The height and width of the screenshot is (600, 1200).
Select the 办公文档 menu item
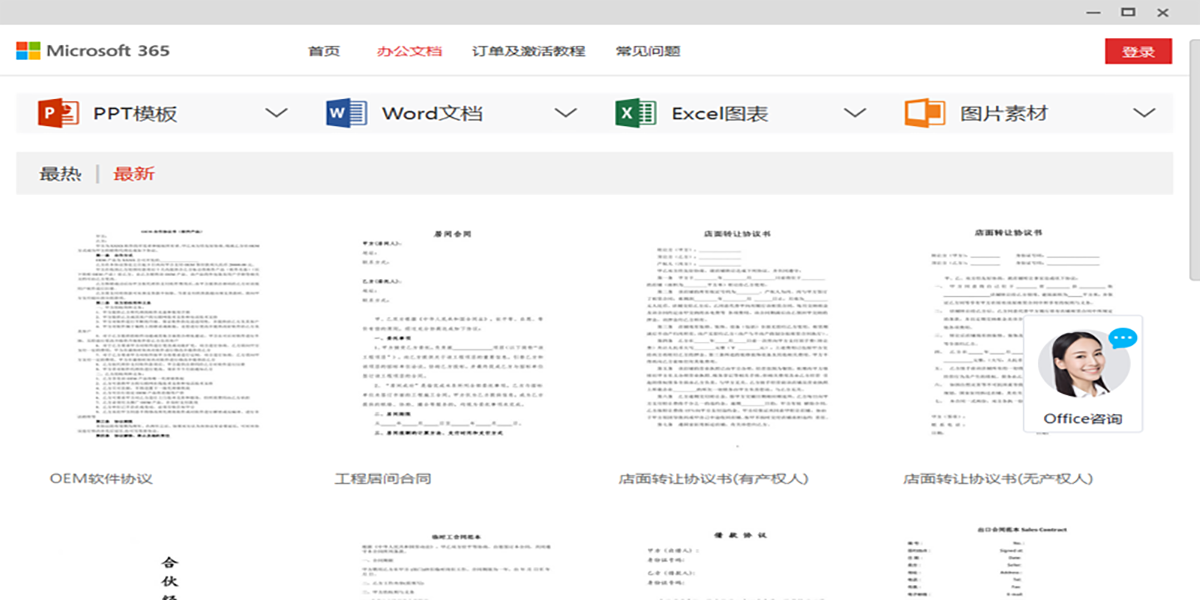click(x=409, y=51)
